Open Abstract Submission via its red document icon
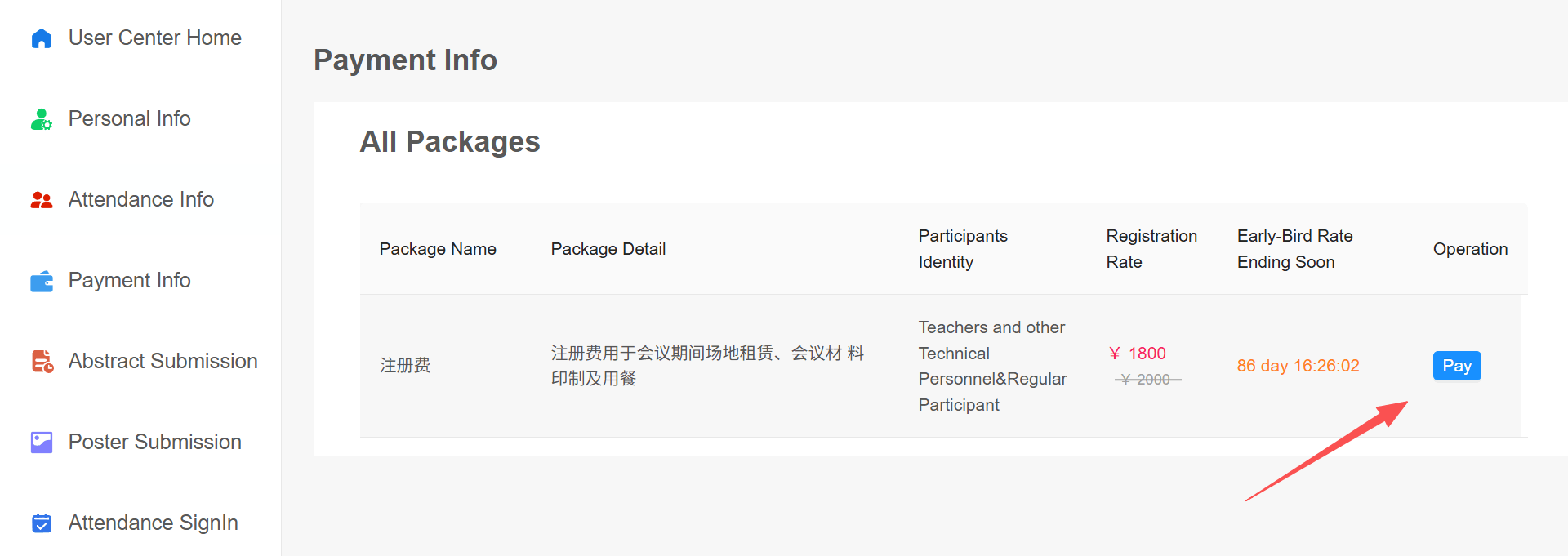Viewport: 1568px width, 556px height. [x=41, y=361]
